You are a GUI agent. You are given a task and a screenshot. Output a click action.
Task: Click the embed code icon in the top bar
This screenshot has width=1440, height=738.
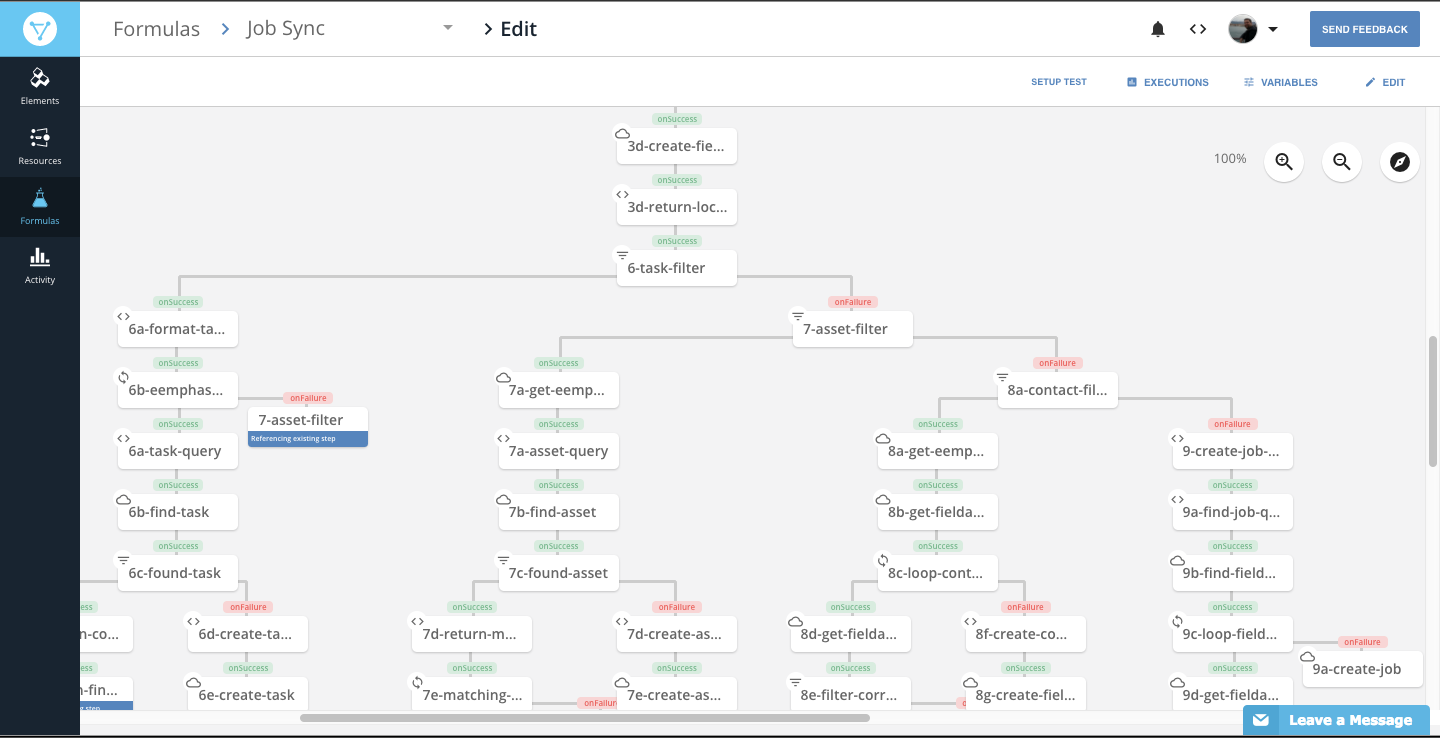coord(1197,29)
